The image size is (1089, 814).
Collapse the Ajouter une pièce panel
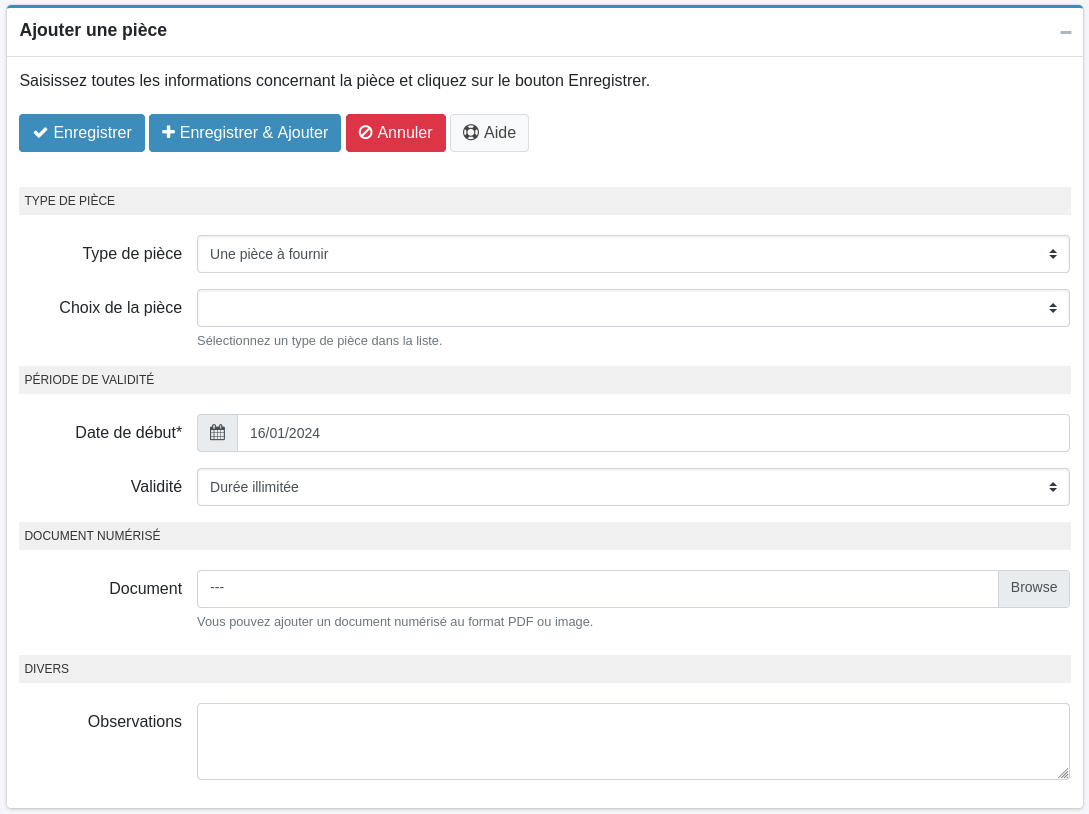[x=1065, y=32]
